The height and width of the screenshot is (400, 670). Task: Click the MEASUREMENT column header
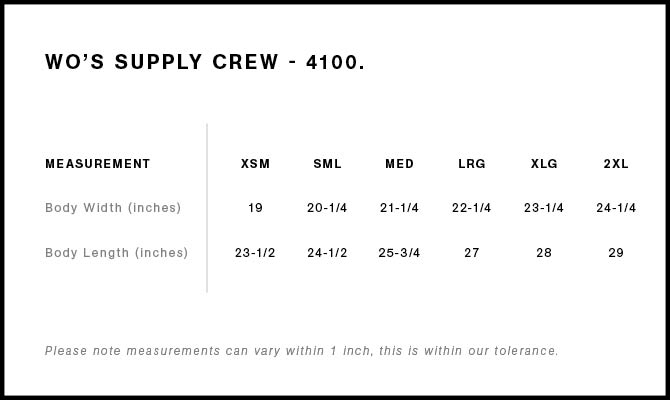[98, 164]
